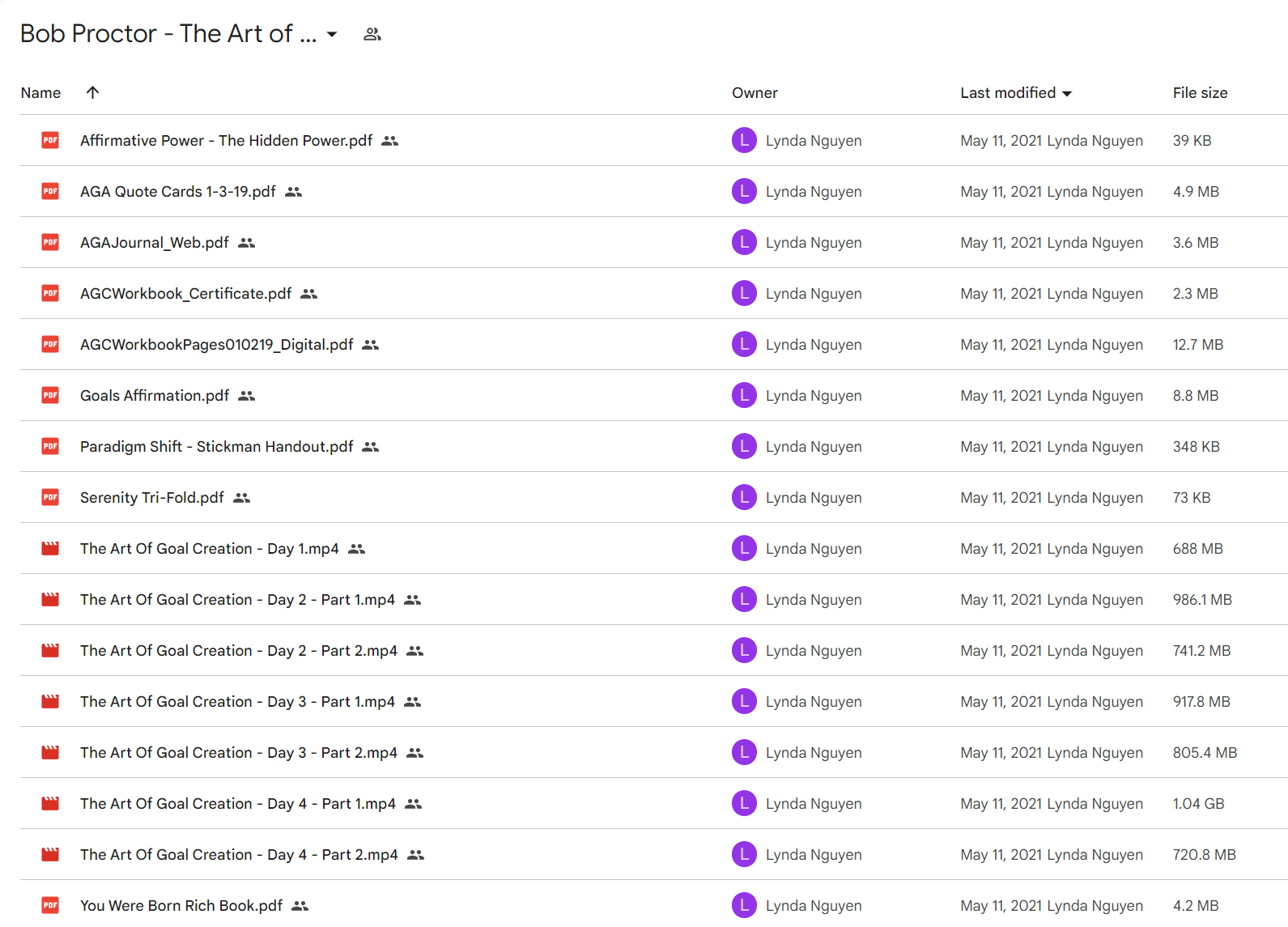
Task: Select AGCWorkbookPages010219_Digital.pdf file name
Action: 217,345
